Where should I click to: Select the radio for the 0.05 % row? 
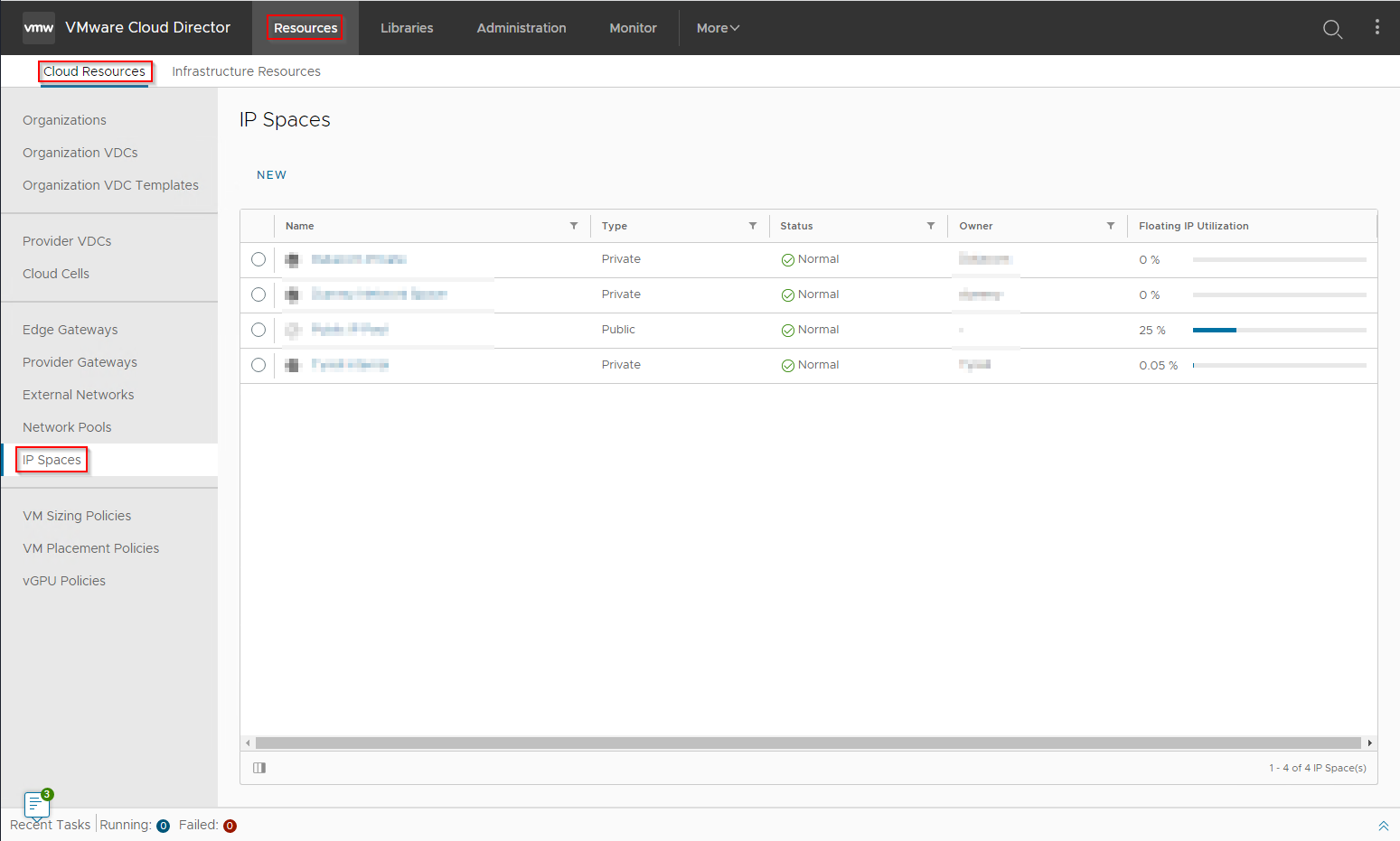click(x=258, y=365)
